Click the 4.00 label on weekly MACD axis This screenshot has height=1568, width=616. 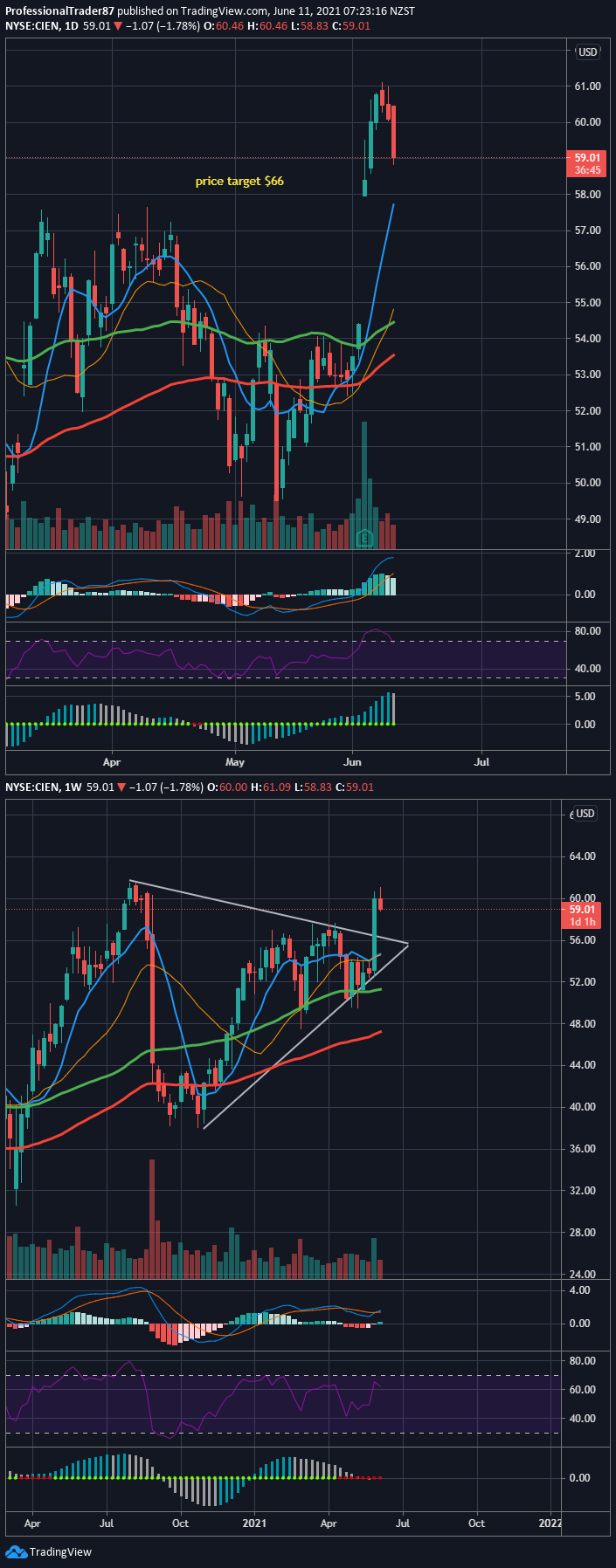click(579, 1290)
